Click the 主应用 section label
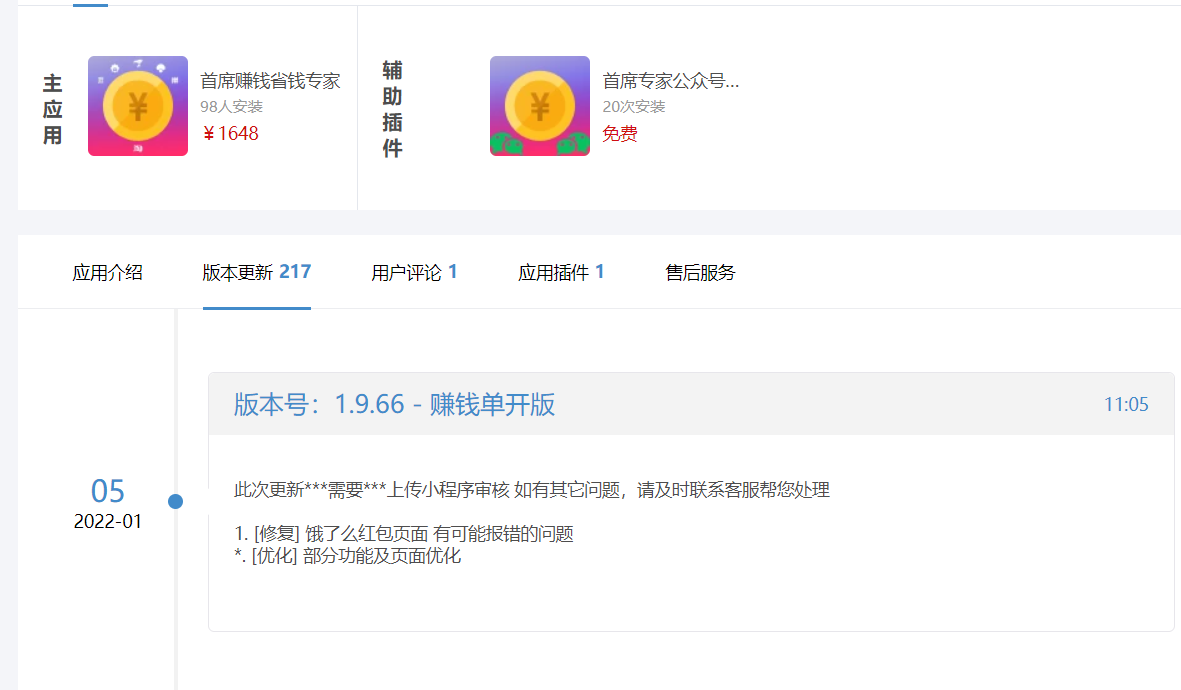 [52, 109]
